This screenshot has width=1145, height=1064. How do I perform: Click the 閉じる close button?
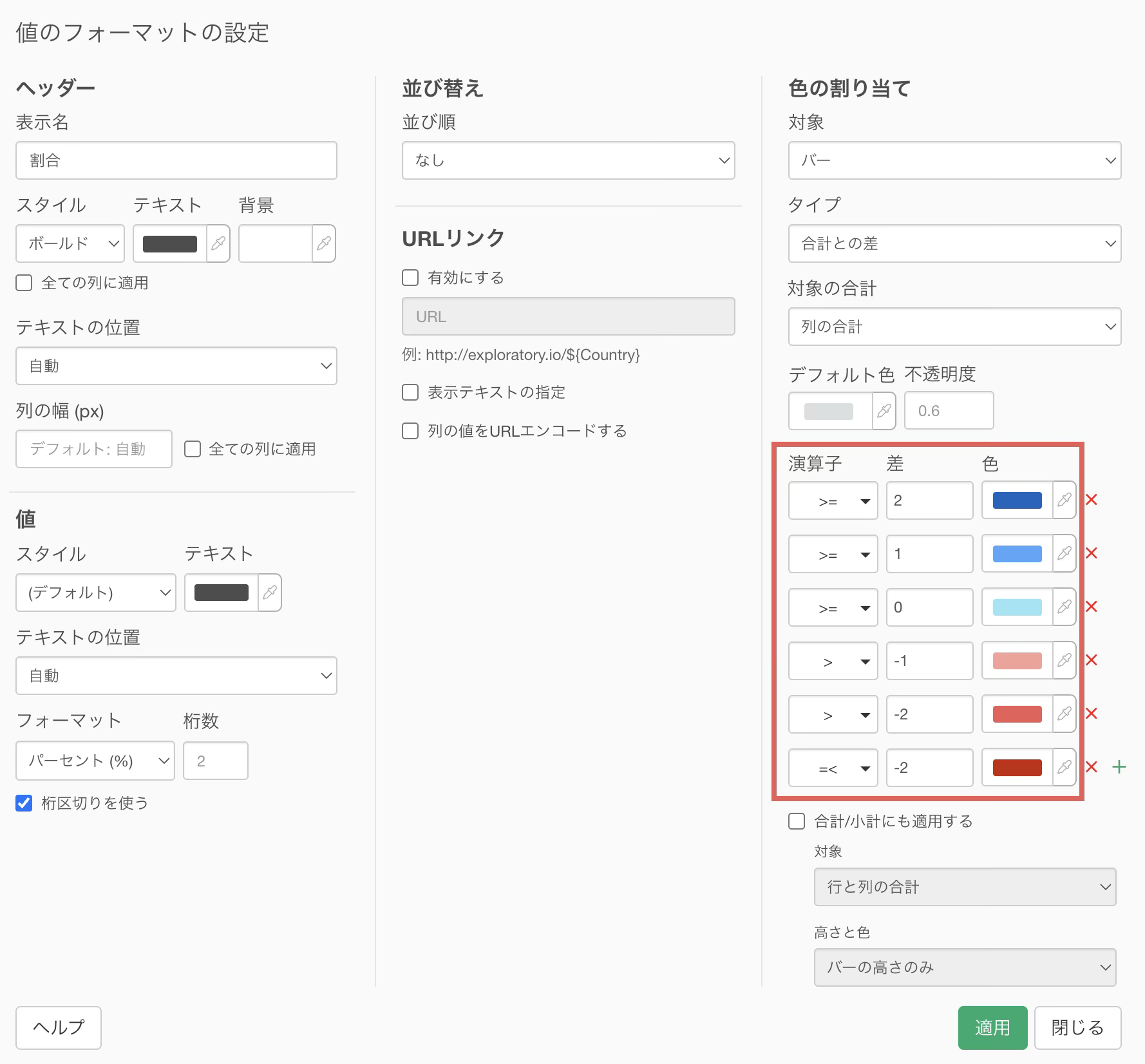click(x=1078, y=1028)
